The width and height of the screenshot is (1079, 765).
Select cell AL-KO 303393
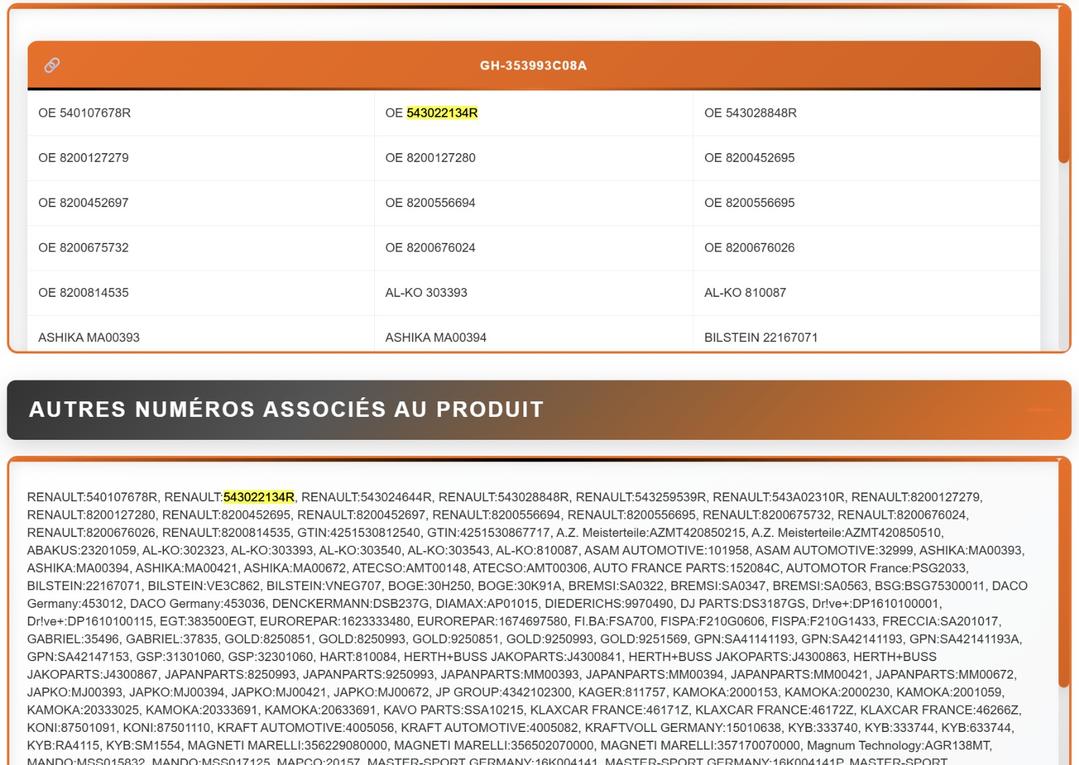(x=533, y=292)
